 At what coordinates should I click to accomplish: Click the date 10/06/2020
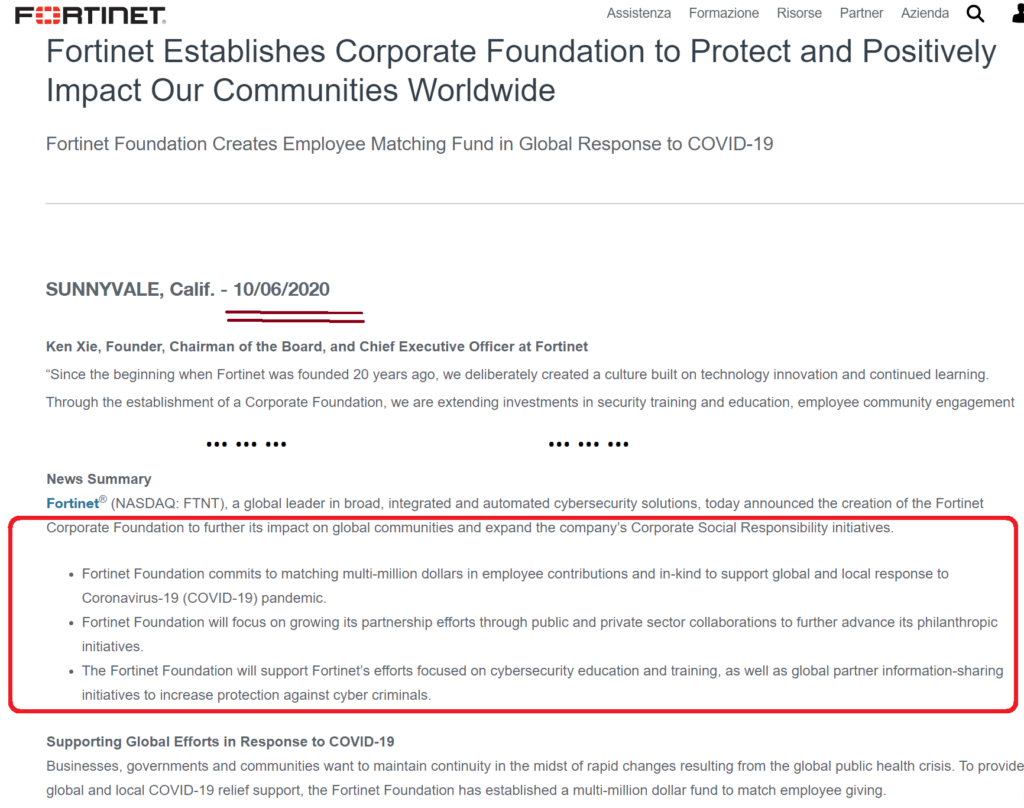point(281,289)
